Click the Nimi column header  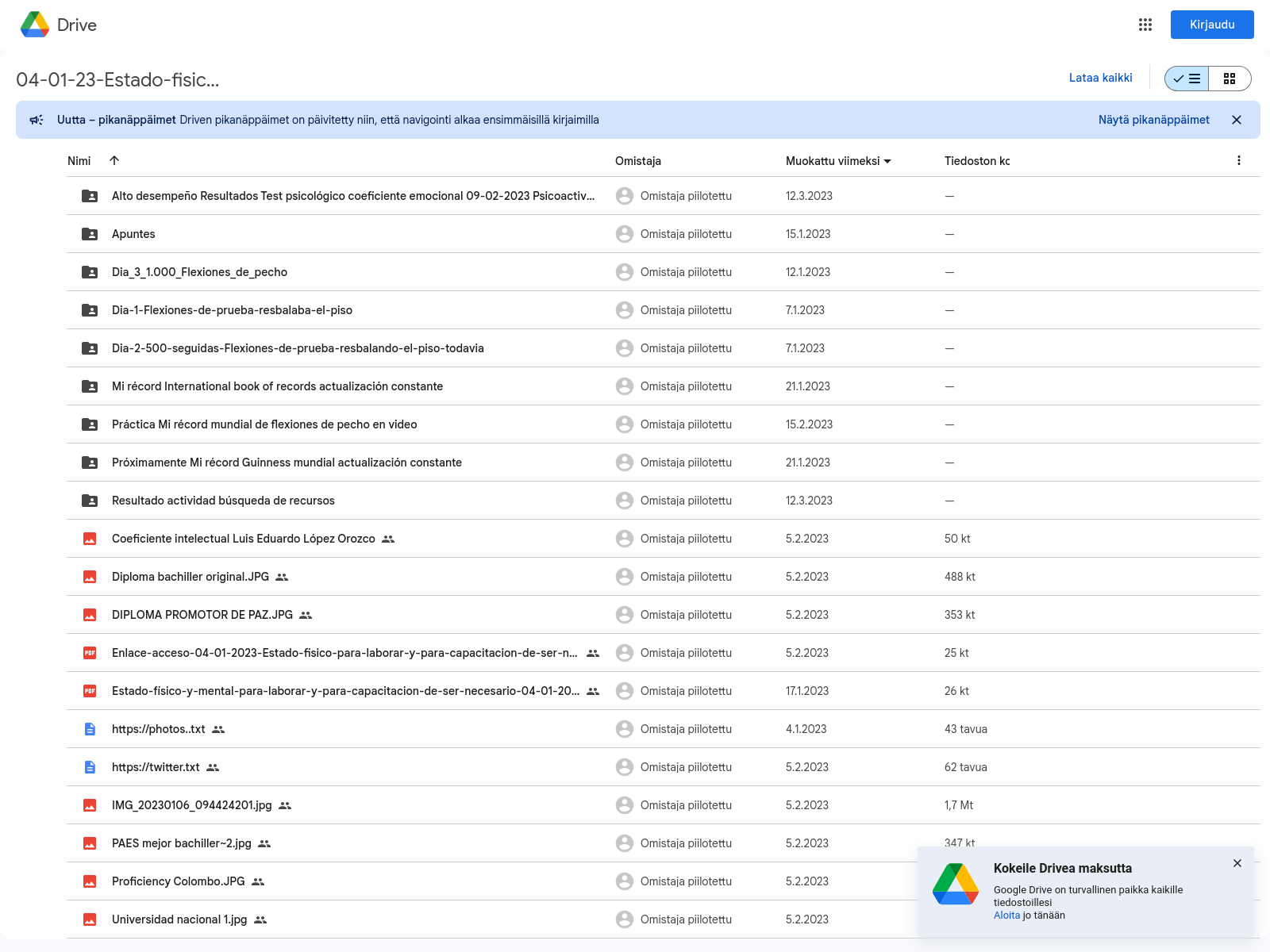pos(79,161)
